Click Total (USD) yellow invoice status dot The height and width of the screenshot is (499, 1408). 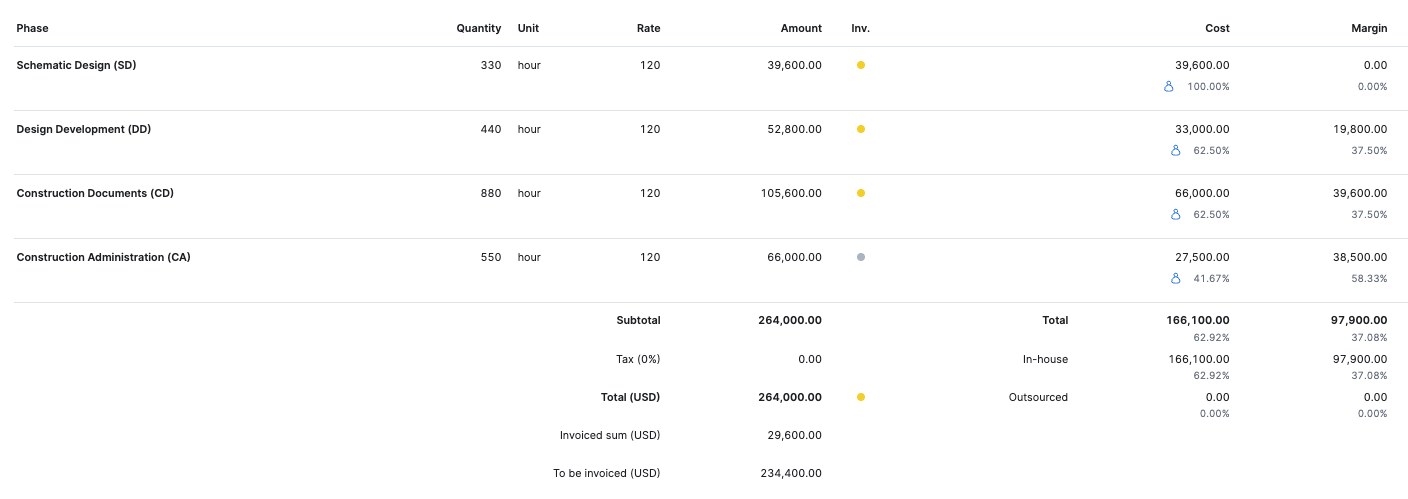pos(861,397)
